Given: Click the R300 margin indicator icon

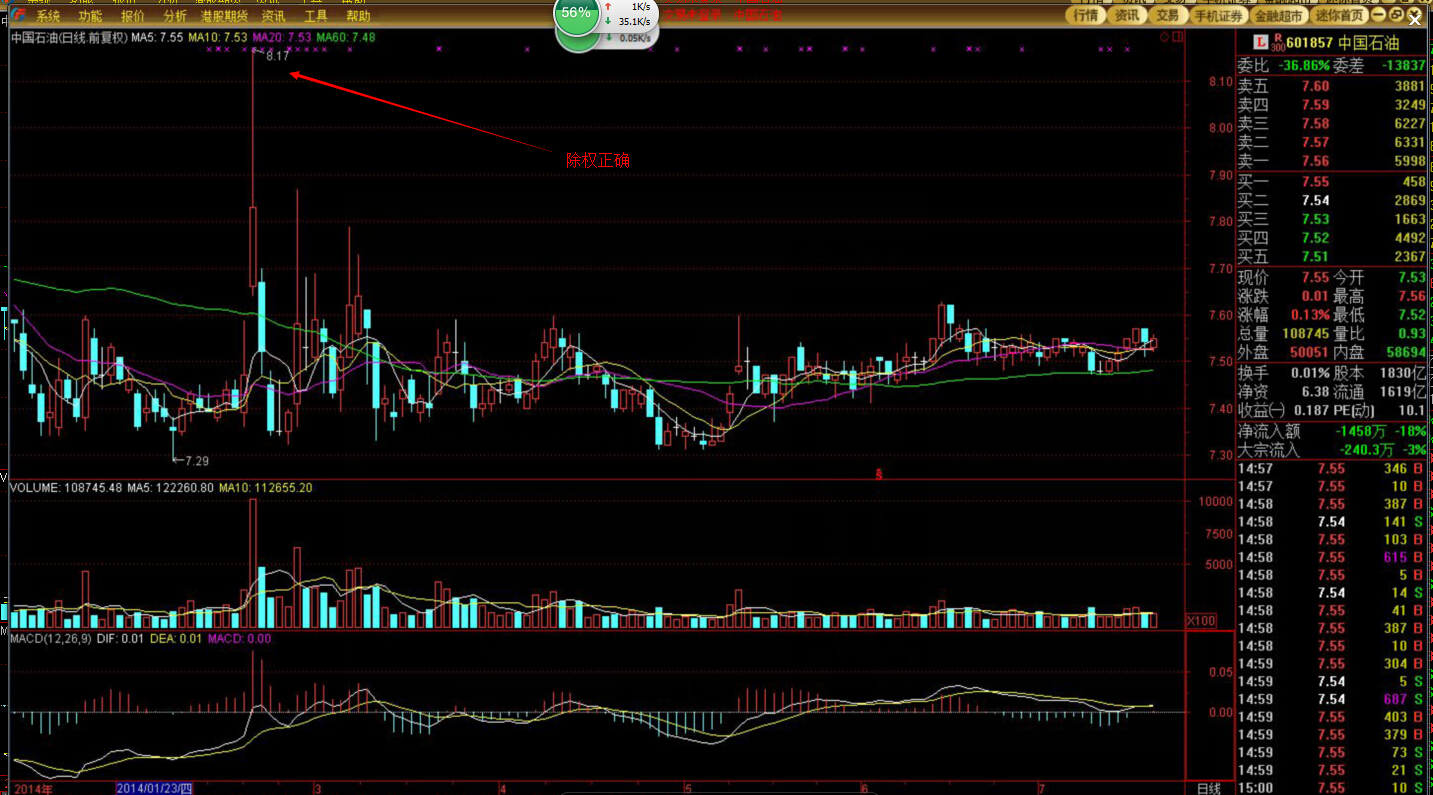Looking at the screenshot, I should 1276,42.
